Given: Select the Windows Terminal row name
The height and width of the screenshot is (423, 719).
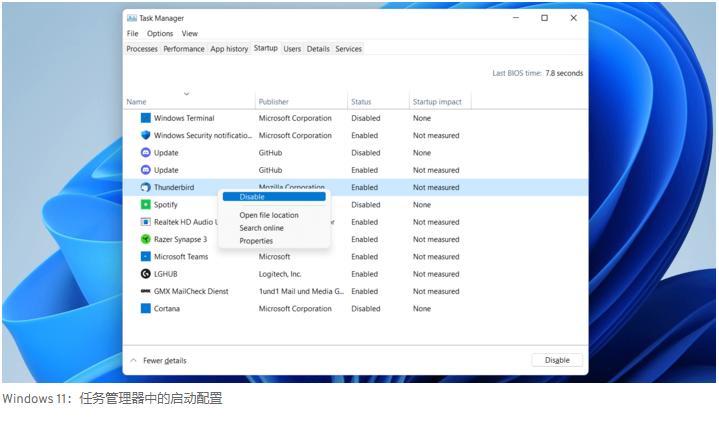Looking at the screenshot, I should click(x=184, y=118).
